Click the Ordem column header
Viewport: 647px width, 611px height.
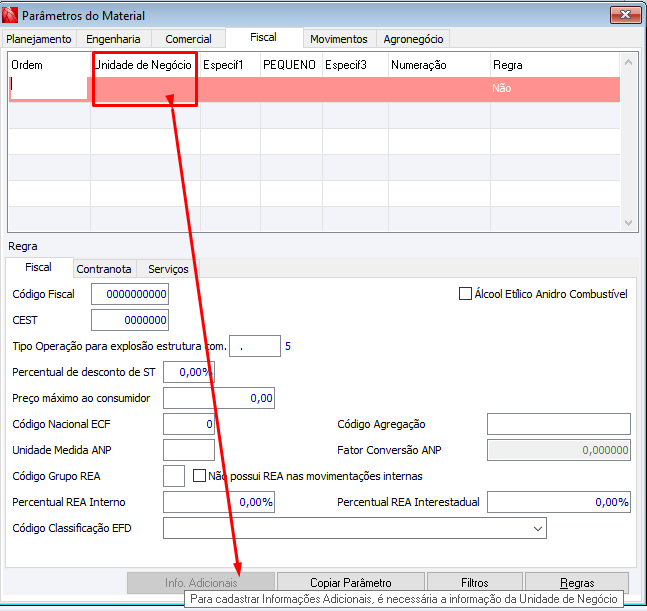click(x=50, y=65)
